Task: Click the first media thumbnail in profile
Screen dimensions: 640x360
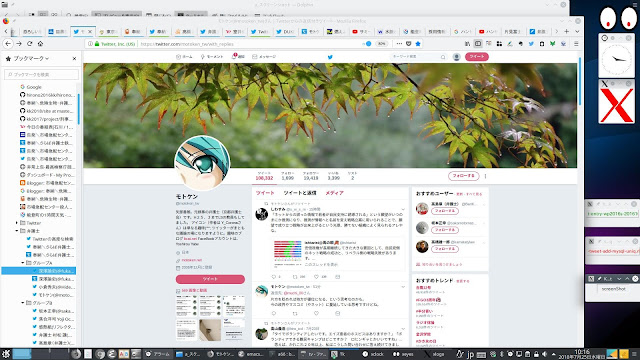Action: 187,306
